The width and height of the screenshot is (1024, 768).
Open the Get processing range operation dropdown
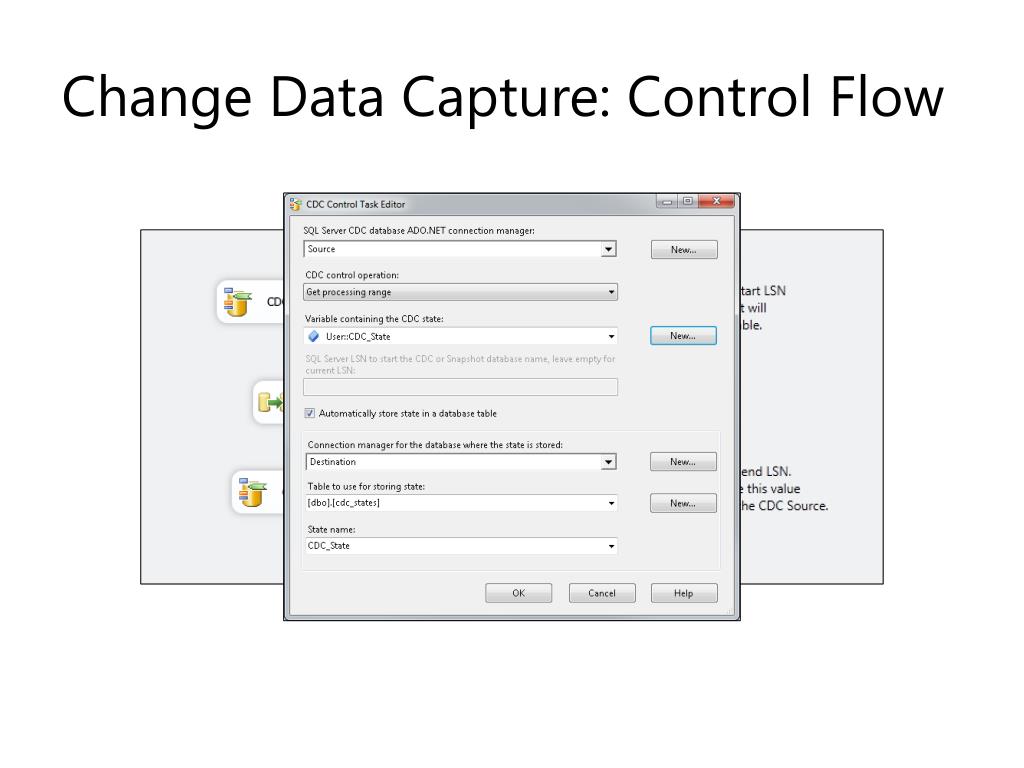tap(611, 292)
